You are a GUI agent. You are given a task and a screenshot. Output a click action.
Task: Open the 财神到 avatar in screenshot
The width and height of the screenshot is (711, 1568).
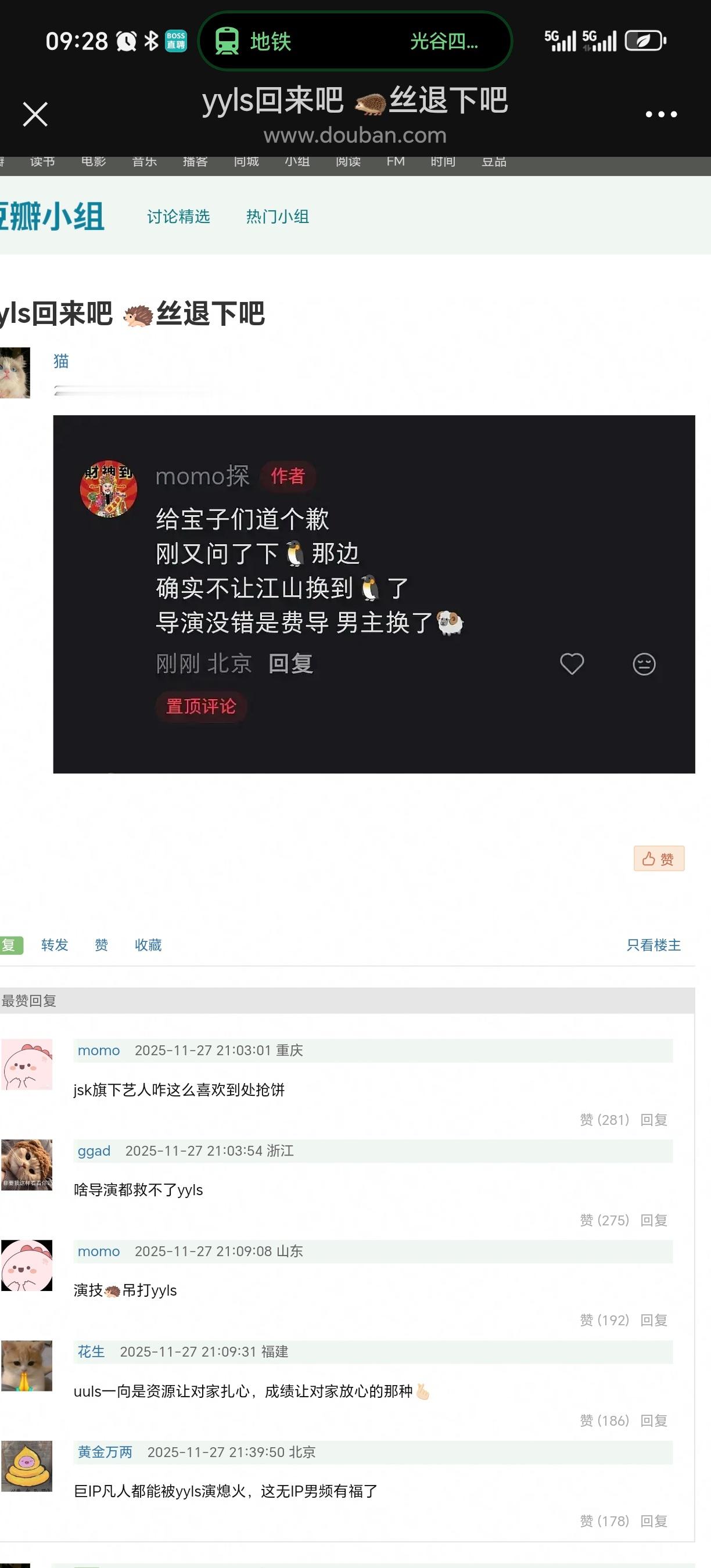click(109, 488)
